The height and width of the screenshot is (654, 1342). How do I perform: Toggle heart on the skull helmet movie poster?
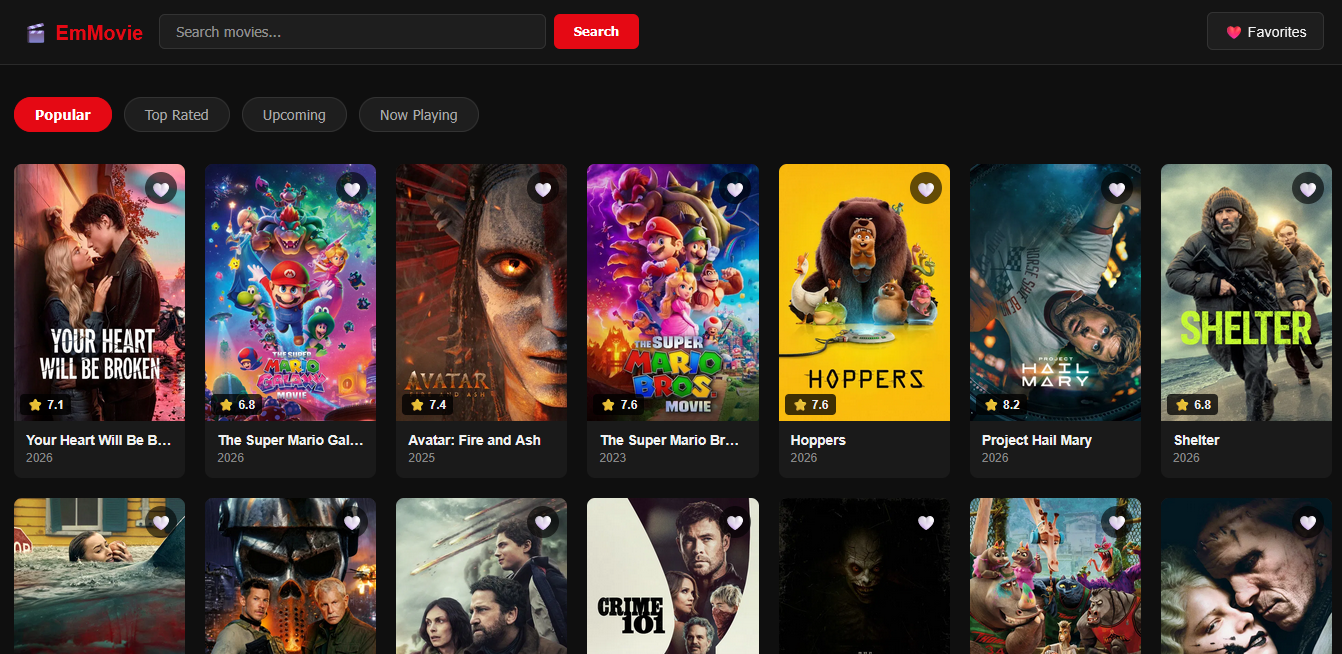(x=352, y=522)
